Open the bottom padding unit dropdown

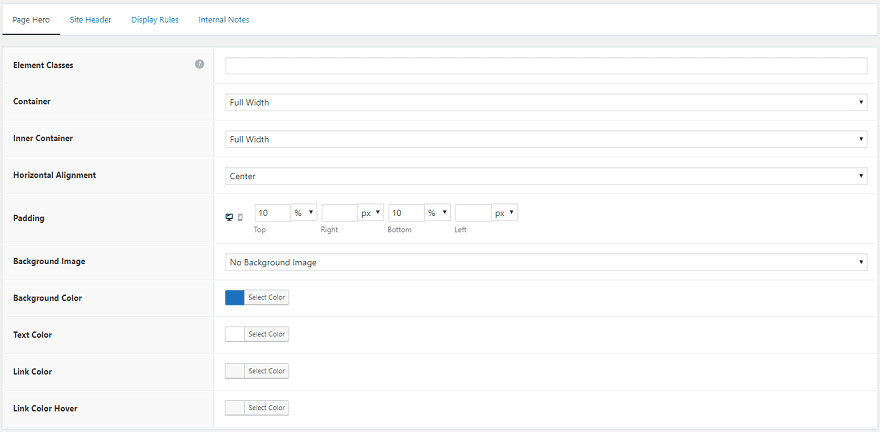(438, 213)
